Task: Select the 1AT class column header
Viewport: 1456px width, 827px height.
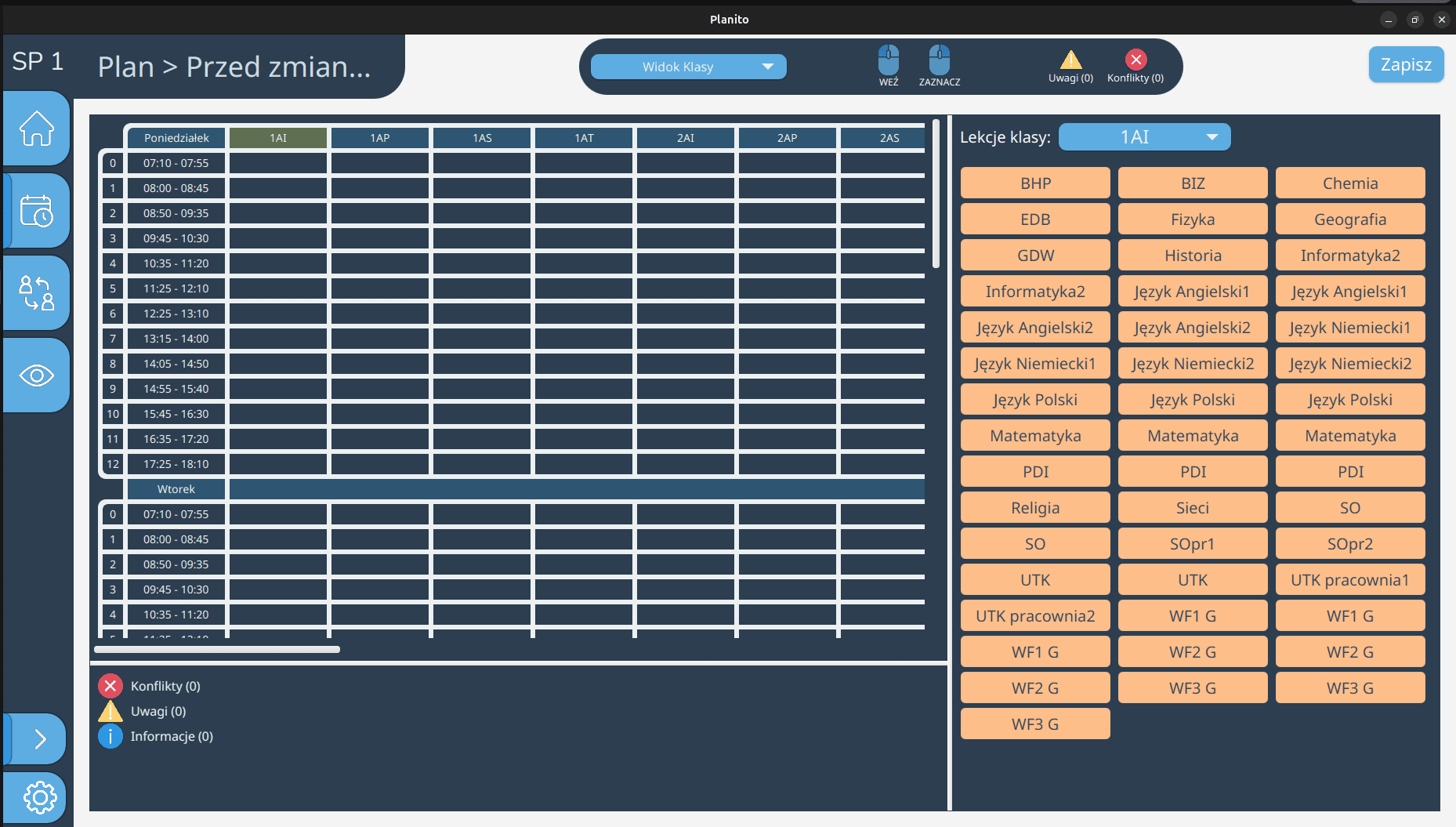Action: coord(584,138)
